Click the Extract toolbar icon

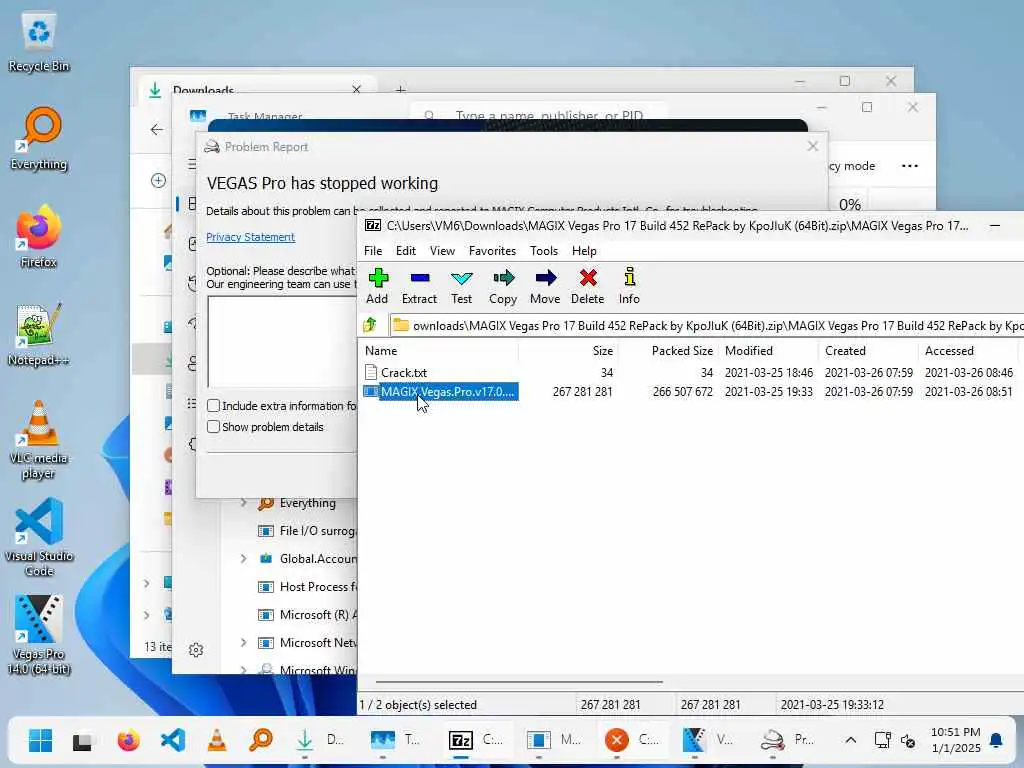pos(419,286)
